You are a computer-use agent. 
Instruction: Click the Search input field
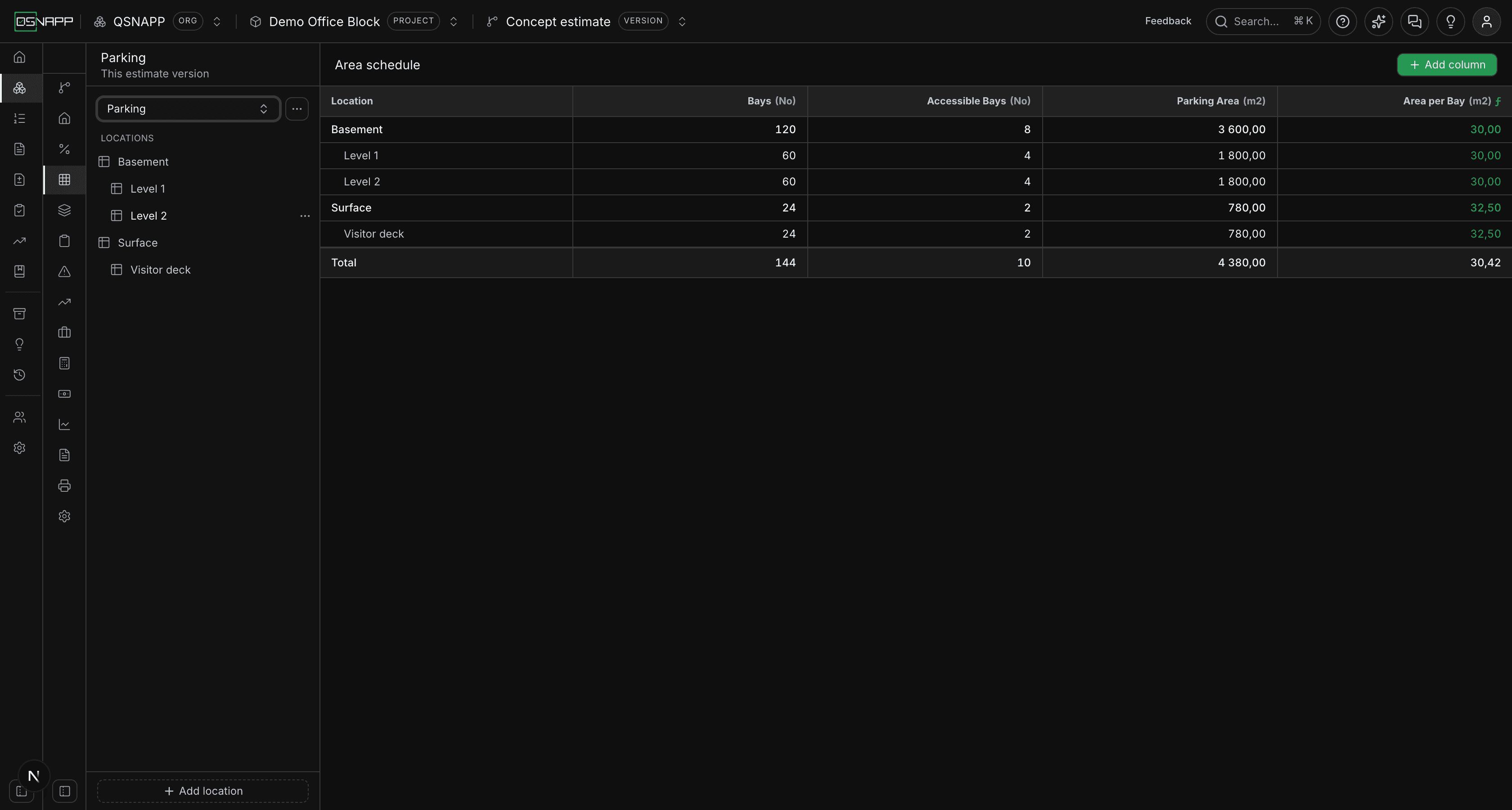pos(1263,22)
